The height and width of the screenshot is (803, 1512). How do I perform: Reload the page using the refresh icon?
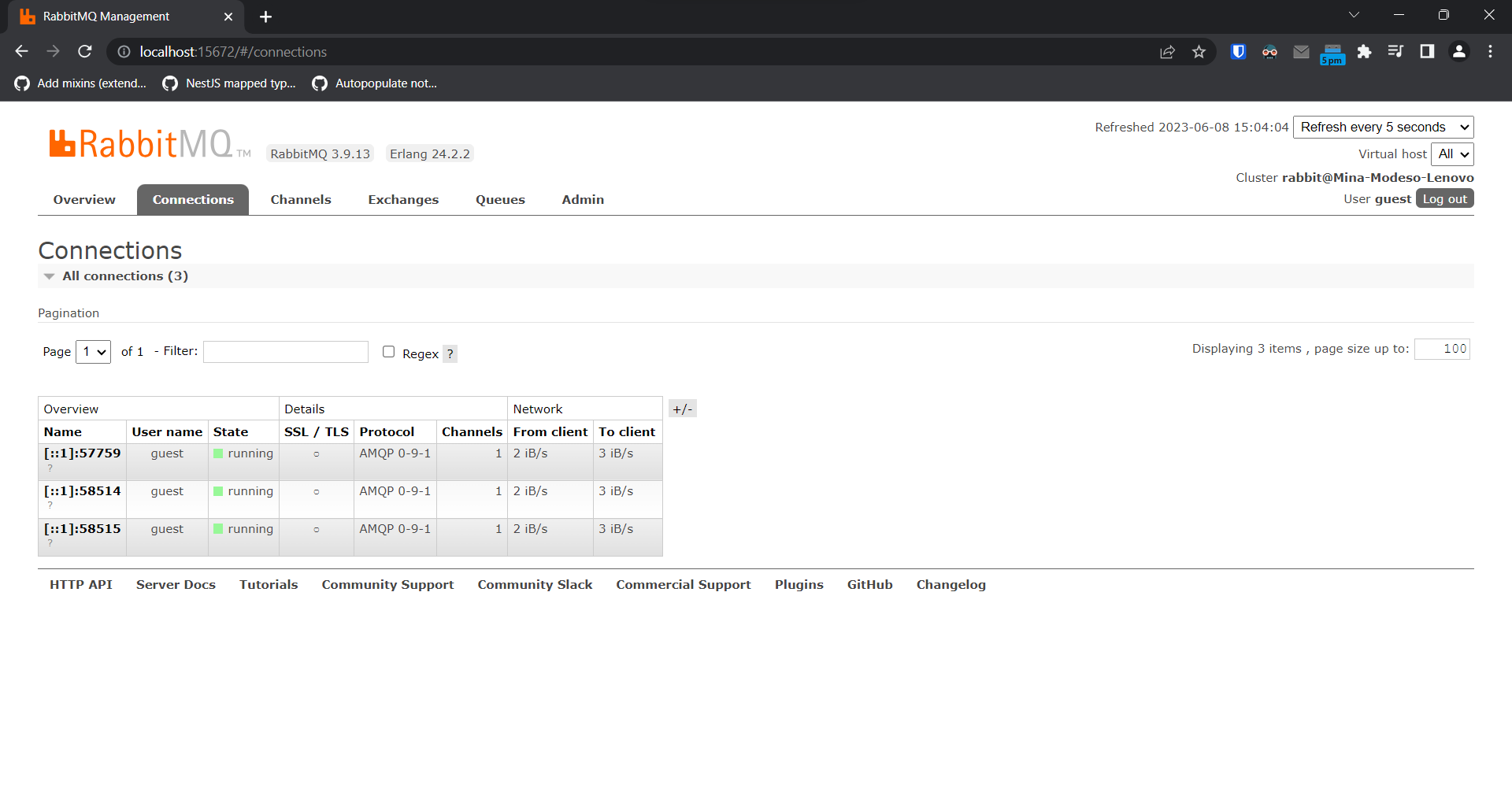click(x=84, y=51)
